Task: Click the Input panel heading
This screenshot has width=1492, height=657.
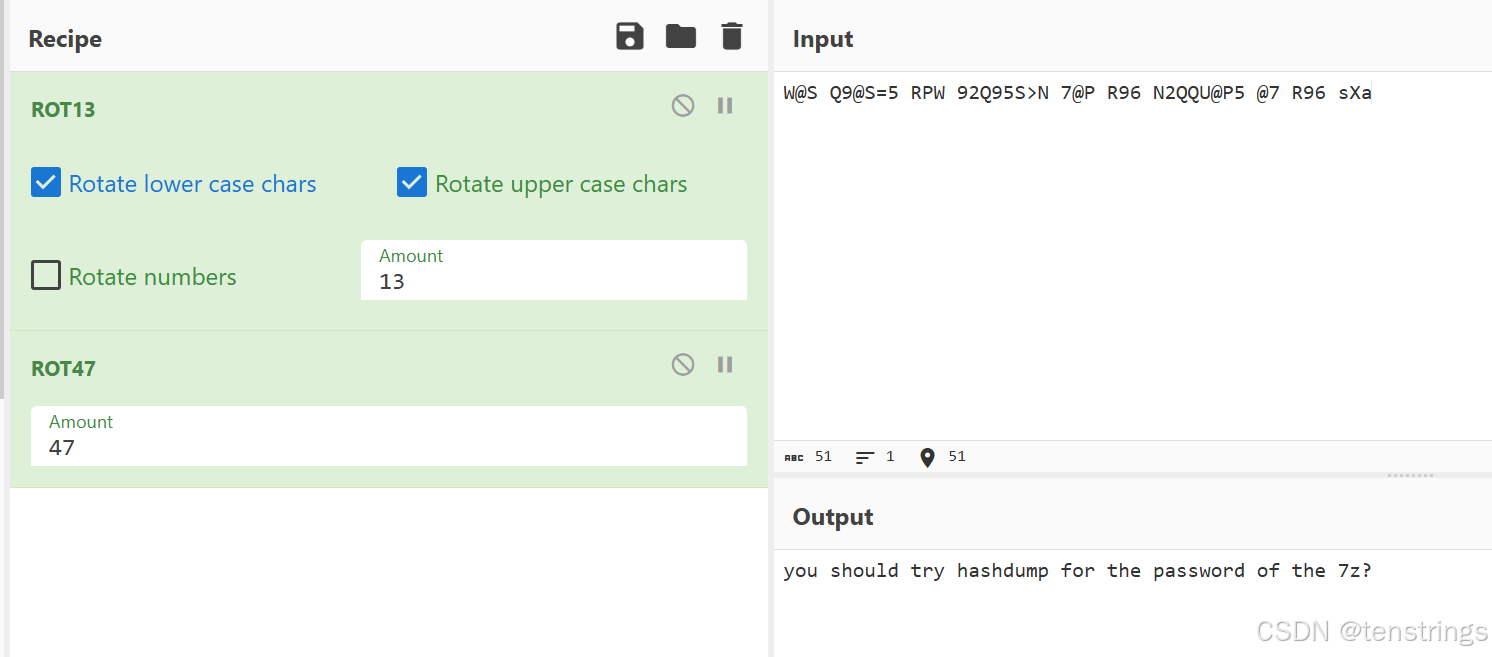Action: [823, 39]
